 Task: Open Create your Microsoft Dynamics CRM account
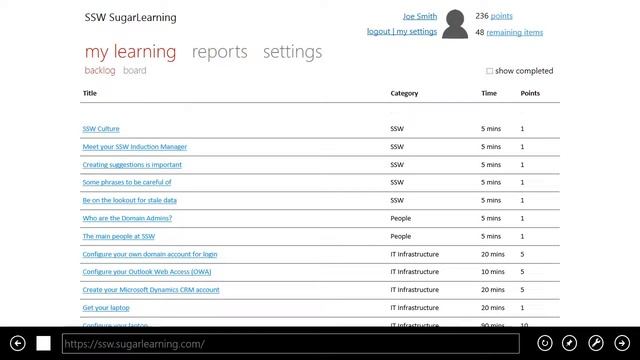click(151, 289)
